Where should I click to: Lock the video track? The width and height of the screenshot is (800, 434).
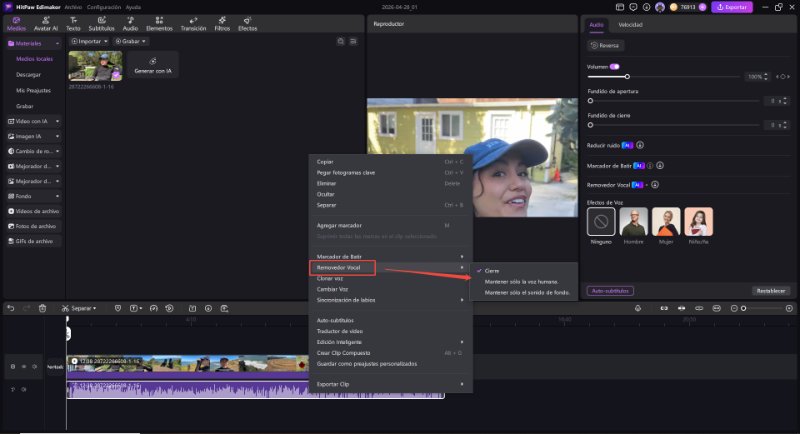click(x=13, y=367)
